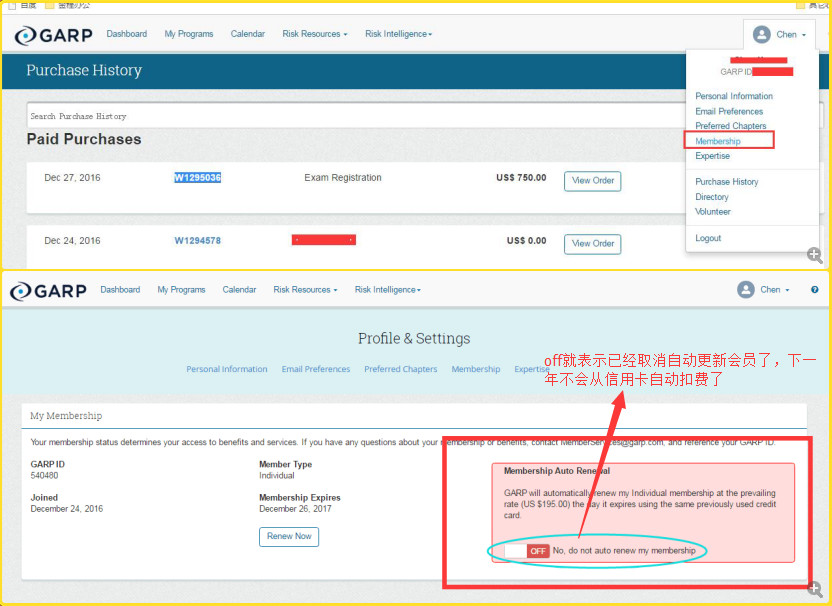The height and width of the screenshot is (606, 832).
Task: Click the 'US$ 0.00' amount
Action: (x=526, y=241)
